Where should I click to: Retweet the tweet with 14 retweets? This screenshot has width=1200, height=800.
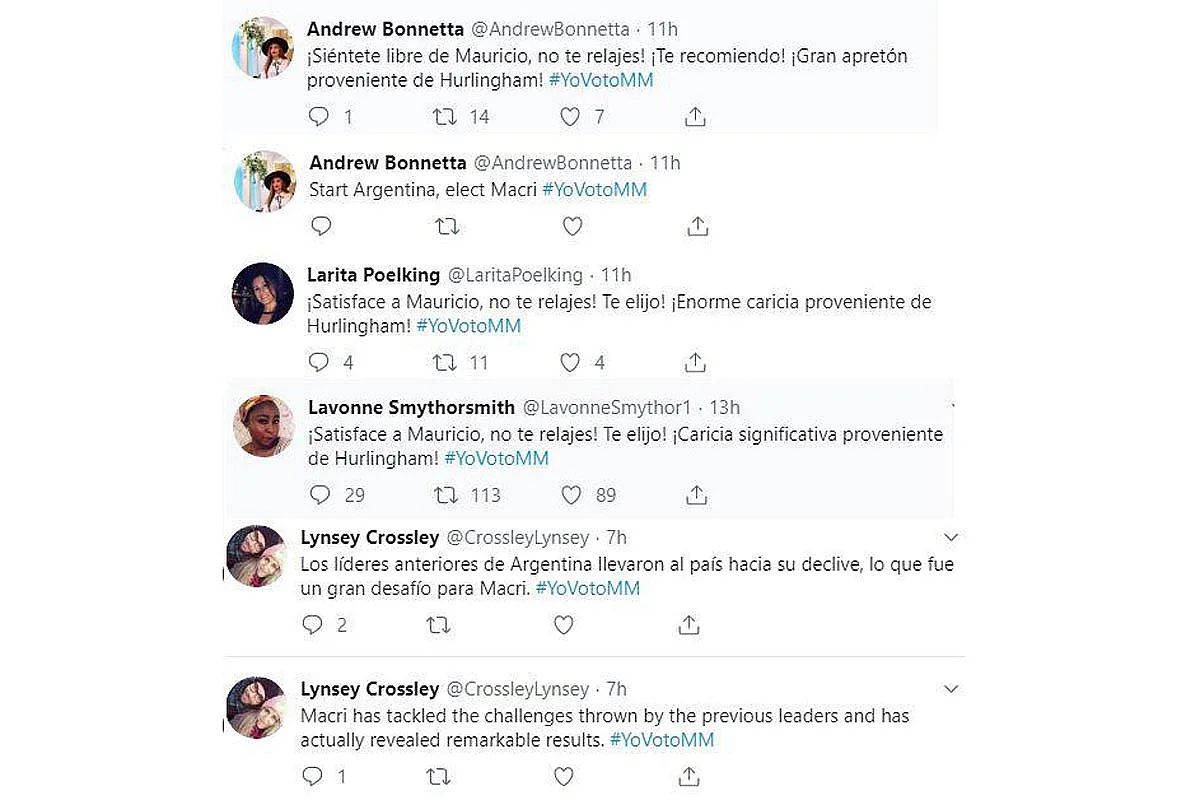pos(446,117)
